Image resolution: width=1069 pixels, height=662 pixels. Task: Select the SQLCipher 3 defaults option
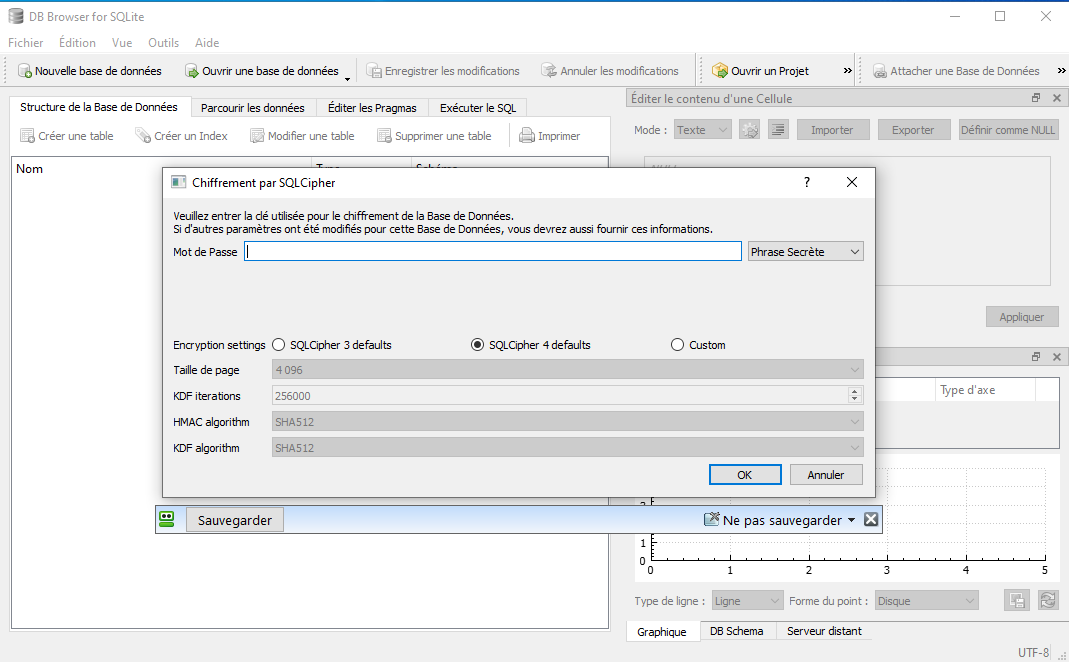(278, 344)
